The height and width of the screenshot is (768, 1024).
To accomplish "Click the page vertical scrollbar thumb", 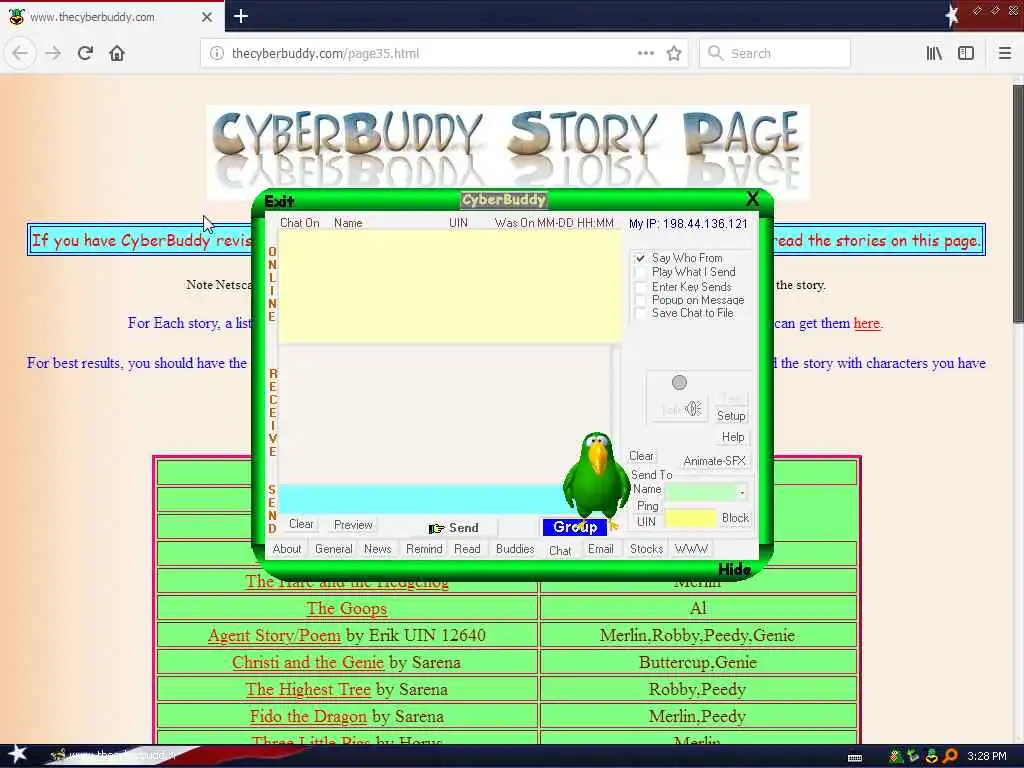I will coord(1017,202).
